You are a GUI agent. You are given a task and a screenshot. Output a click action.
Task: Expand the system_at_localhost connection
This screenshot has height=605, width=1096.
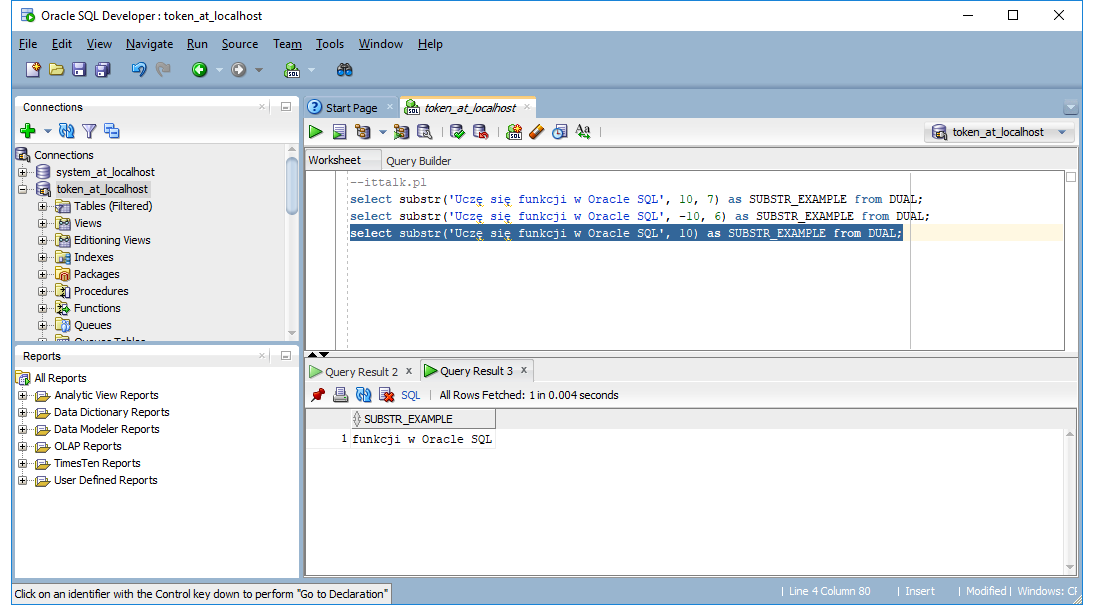(22, 172)
